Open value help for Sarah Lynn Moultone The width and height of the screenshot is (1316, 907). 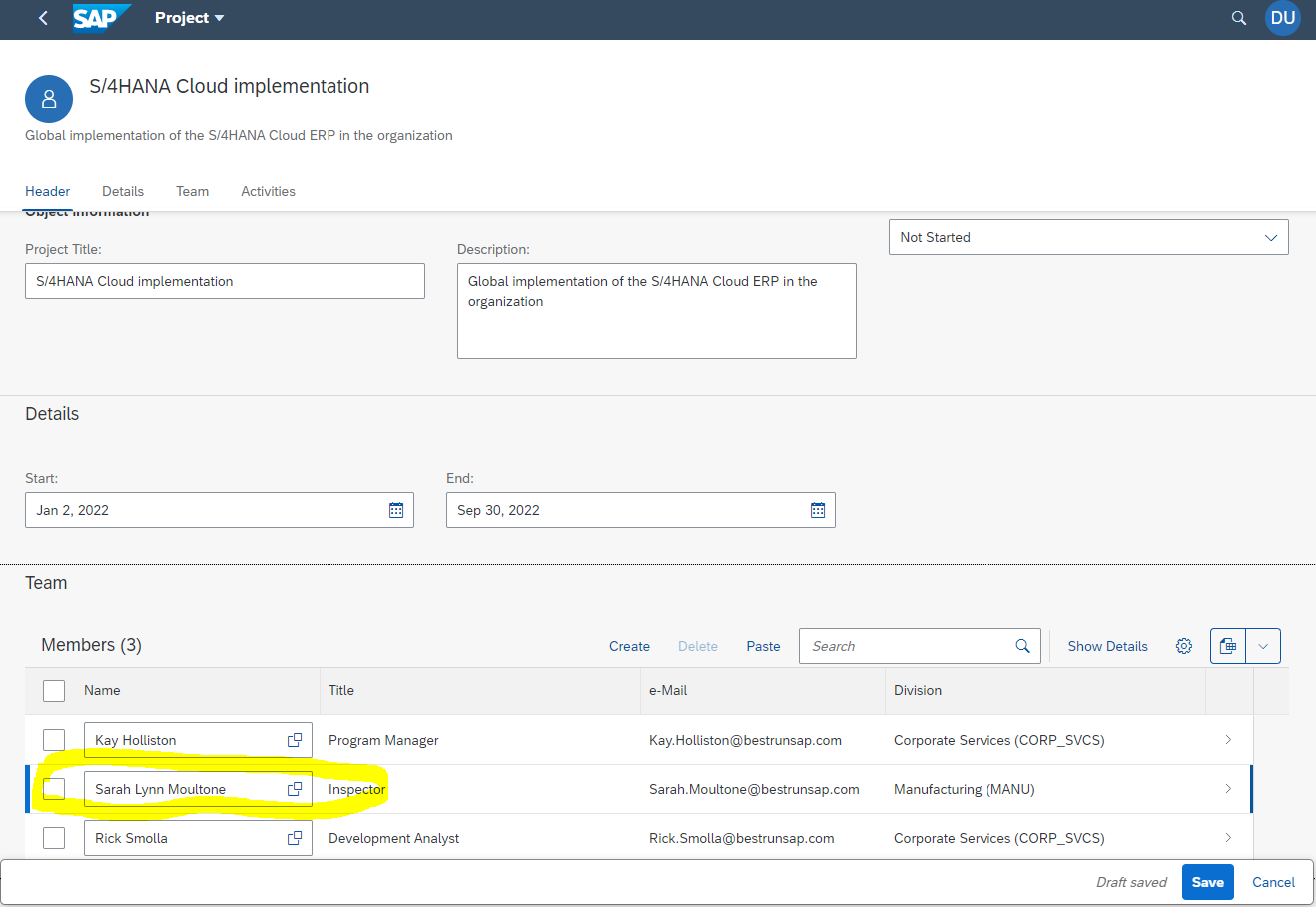[x=295, y=789]
